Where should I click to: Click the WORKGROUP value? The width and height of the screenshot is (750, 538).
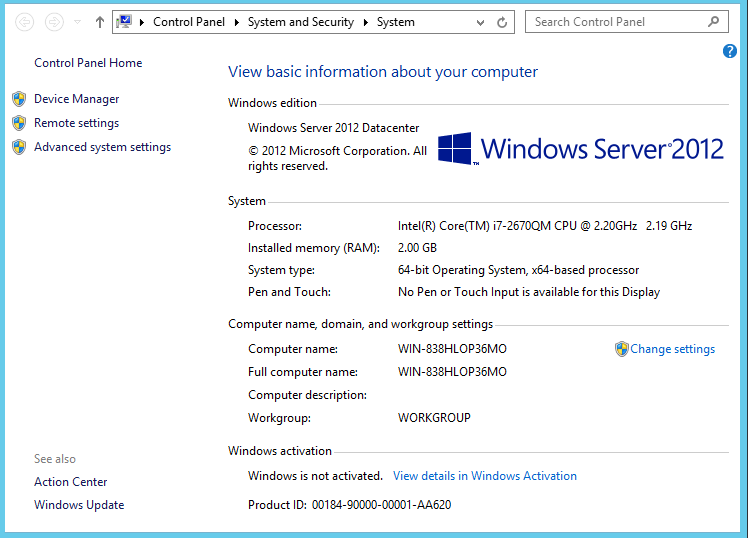pyautogui.click(x=434, y=418)
